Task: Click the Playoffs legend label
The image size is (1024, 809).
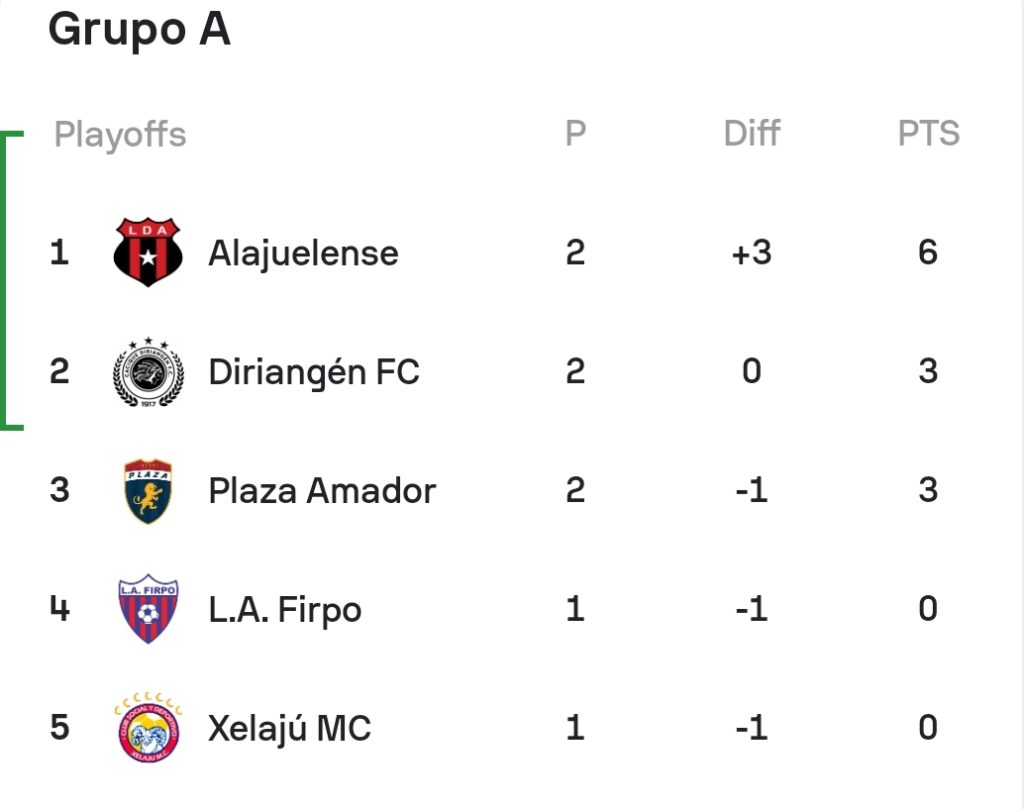Action: [x=120, y=135]
